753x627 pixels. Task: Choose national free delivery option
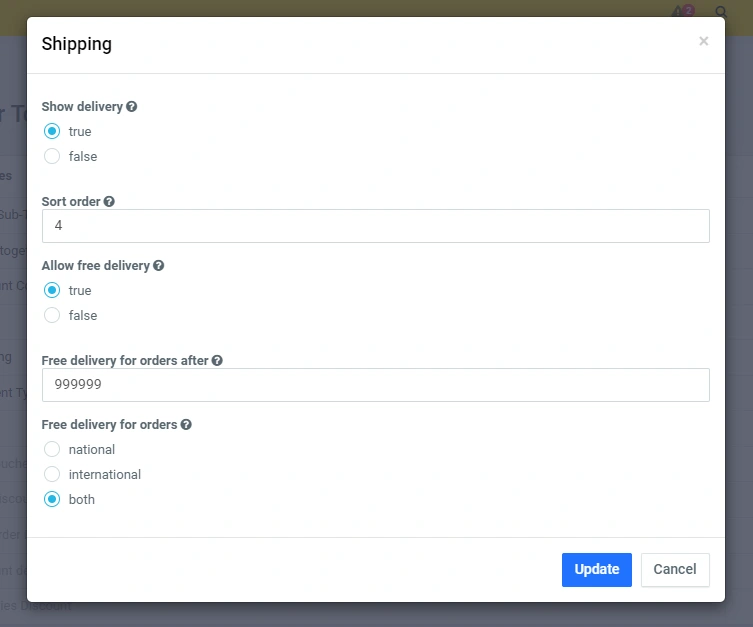[52, 450]
